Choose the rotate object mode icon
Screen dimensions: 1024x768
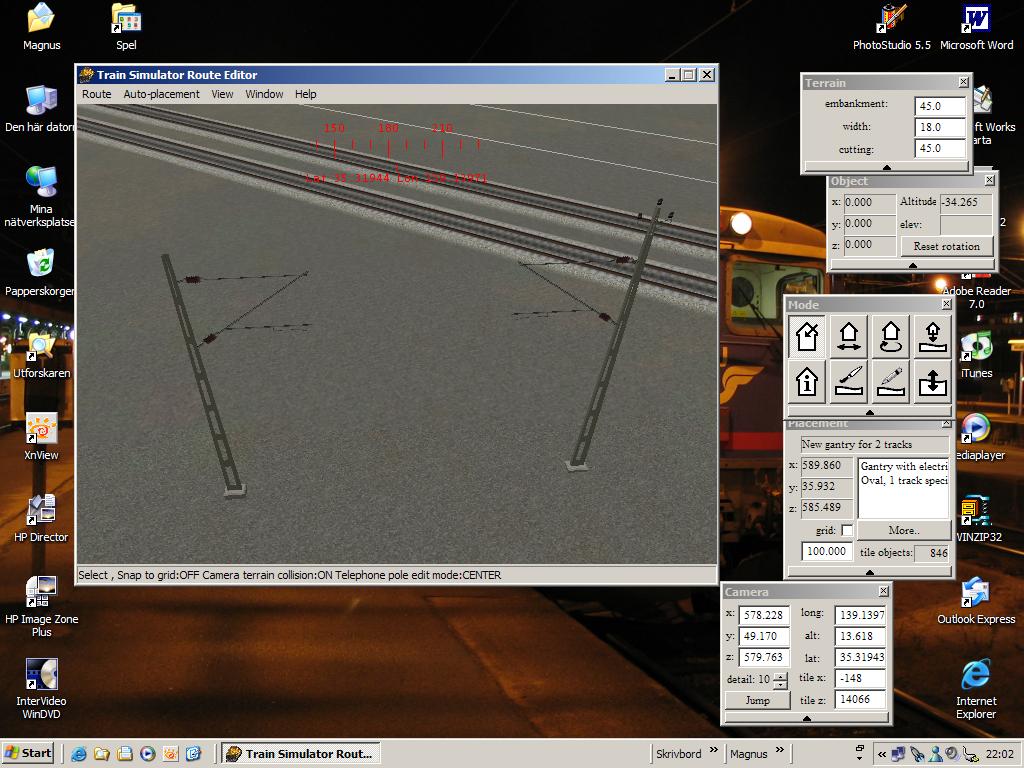tap(890, 337)
